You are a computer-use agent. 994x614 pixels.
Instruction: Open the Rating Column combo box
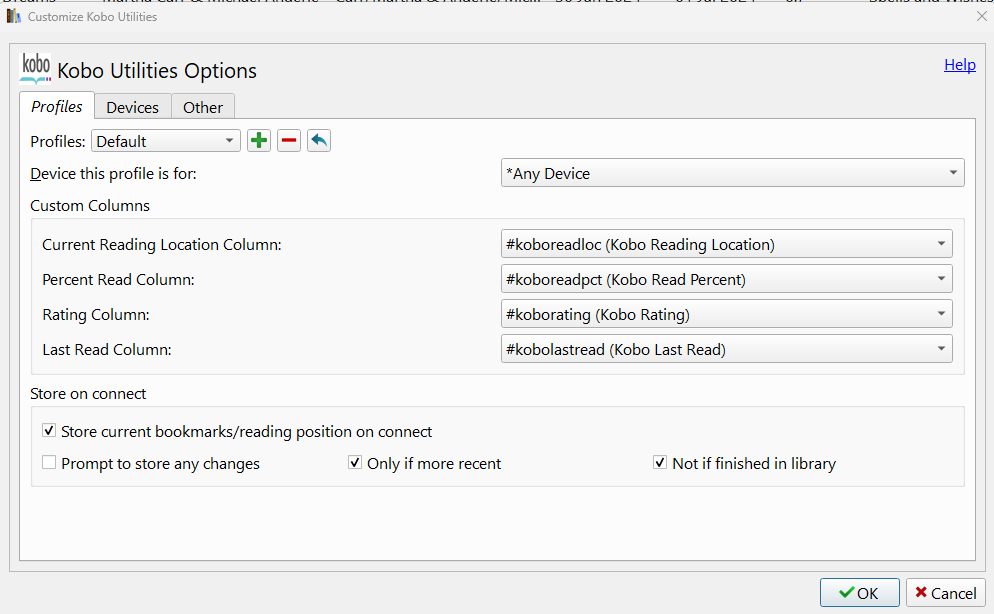[726, 314]
